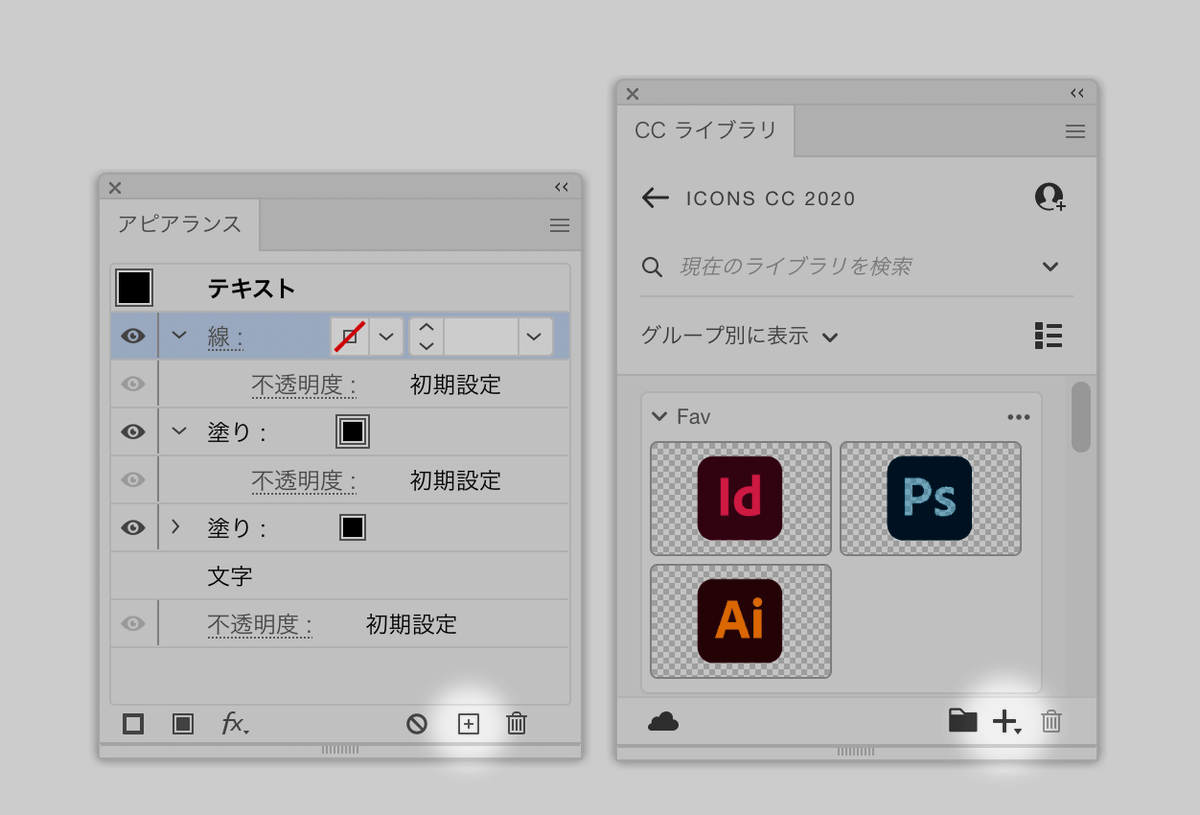This screenshot has height=815, width=1200.
Task: Go back from ICONS CC 2020 library
Action: coord(655,198)
